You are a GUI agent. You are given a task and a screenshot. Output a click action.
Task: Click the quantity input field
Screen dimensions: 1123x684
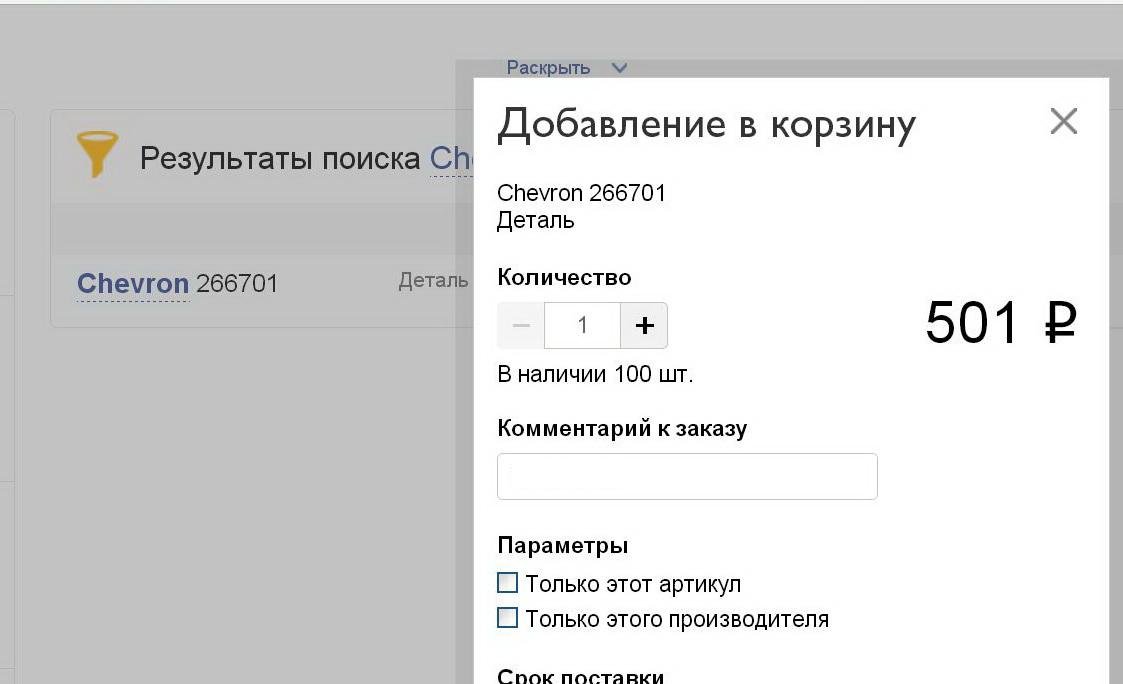tap(582, 325)
